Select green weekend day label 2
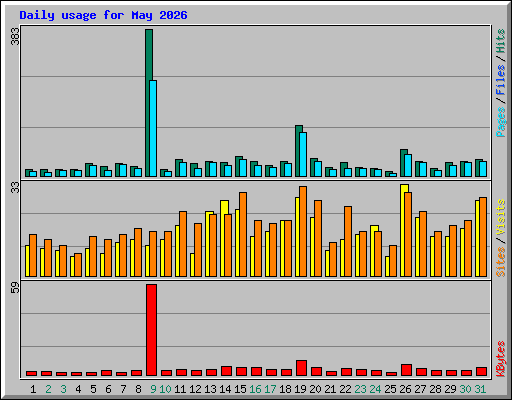Viewport: 512px width, 400px height. tap(48, 389)
